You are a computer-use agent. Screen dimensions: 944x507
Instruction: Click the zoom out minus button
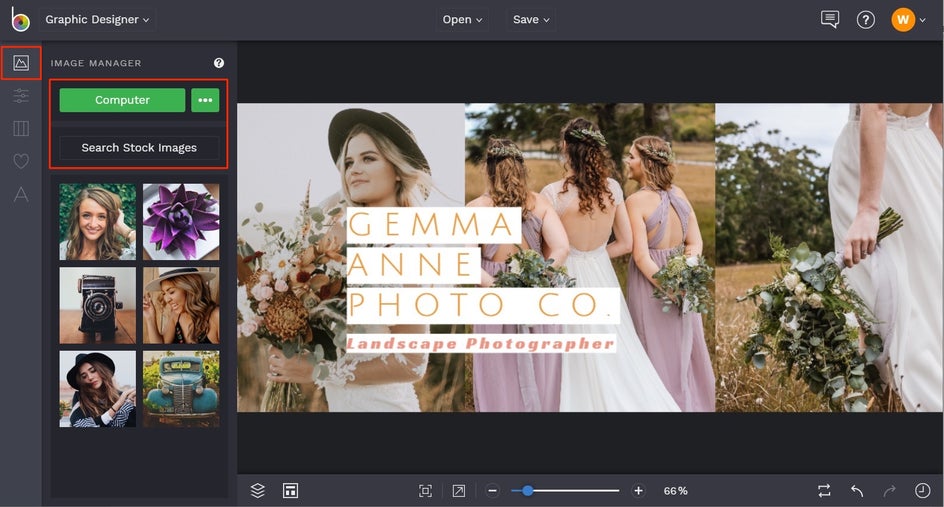tap(493, 490)
